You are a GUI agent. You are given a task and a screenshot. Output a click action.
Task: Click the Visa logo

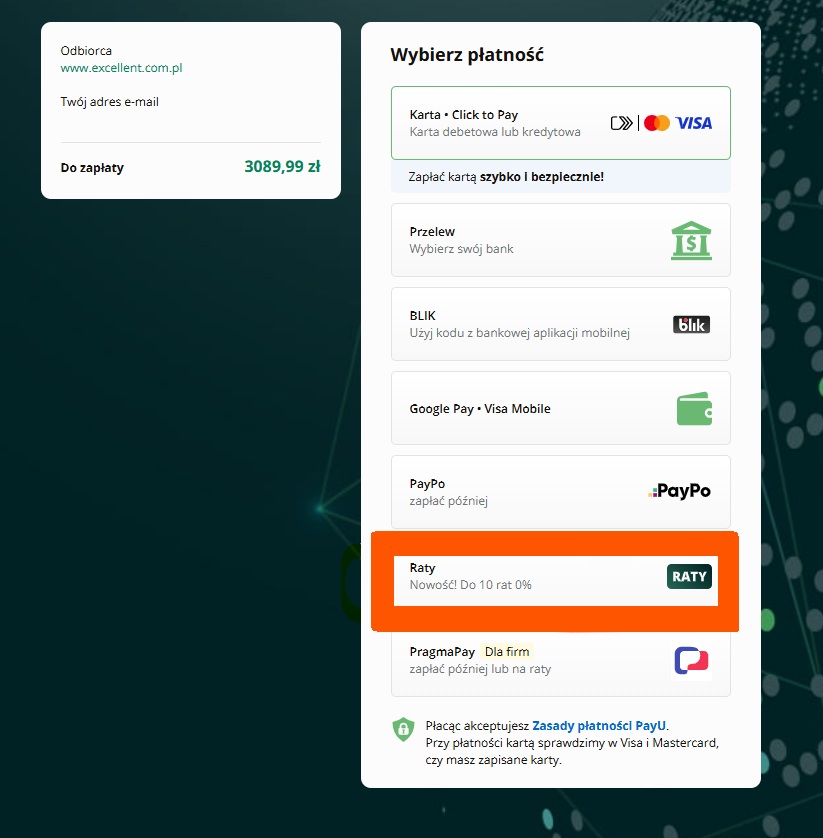click(693, 123)
